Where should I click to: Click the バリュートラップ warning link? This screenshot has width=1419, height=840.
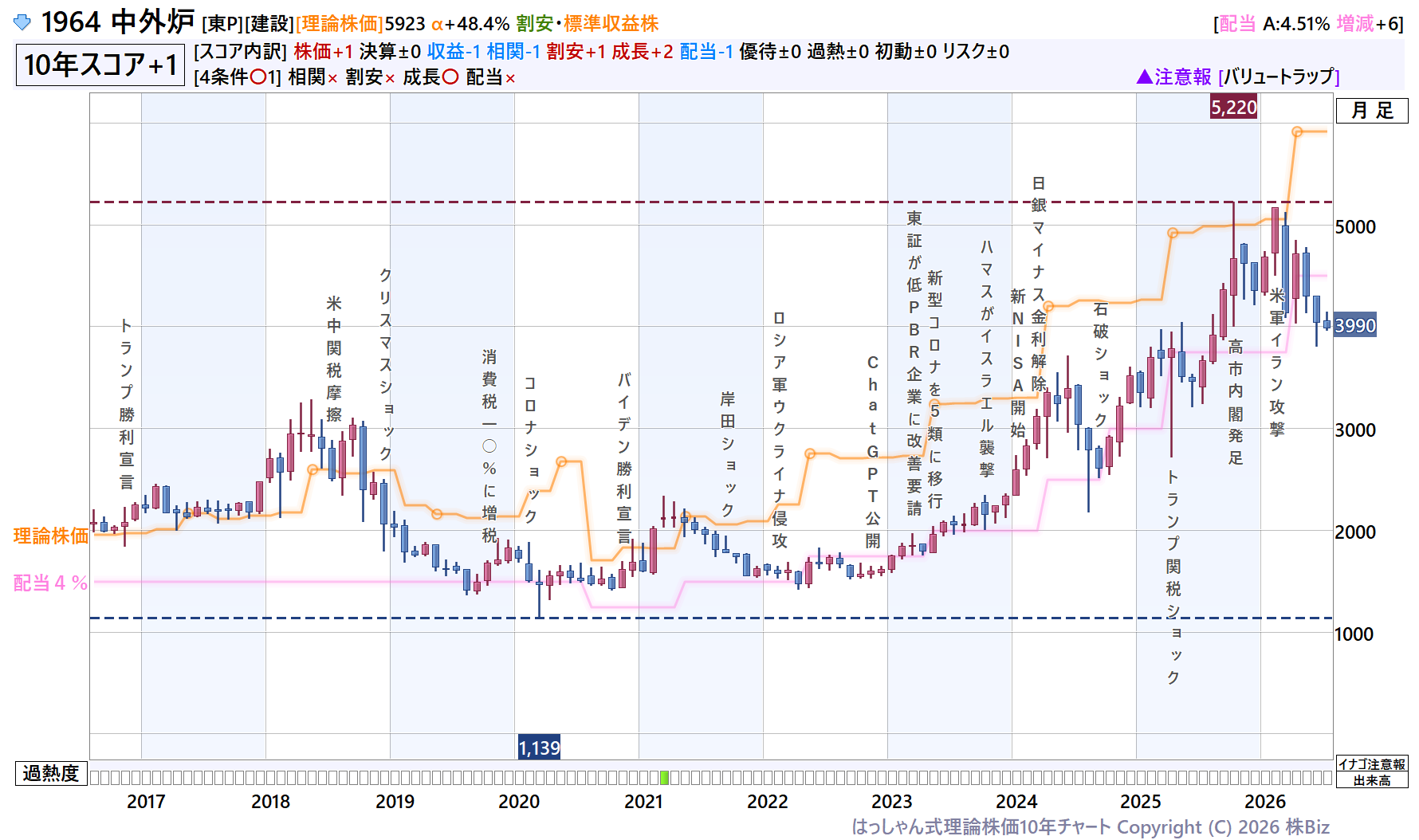pos(1279,77)
